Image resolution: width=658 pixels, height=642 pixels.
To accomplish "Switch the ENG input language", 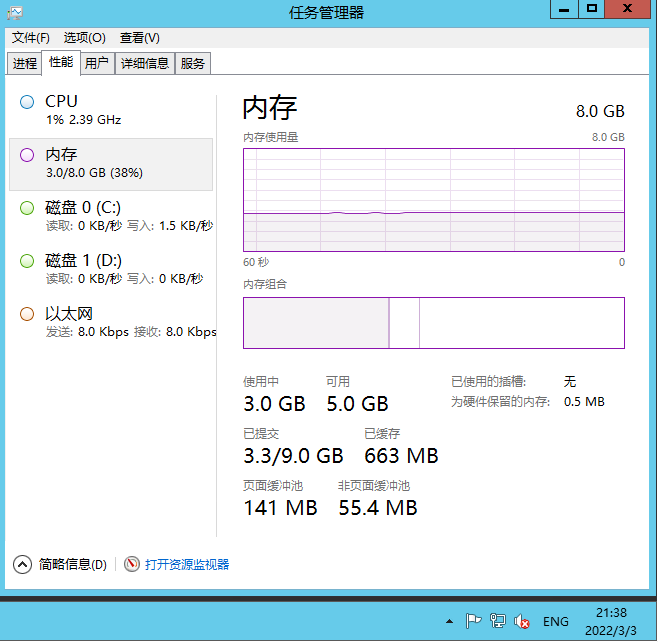I will [556, 621].
